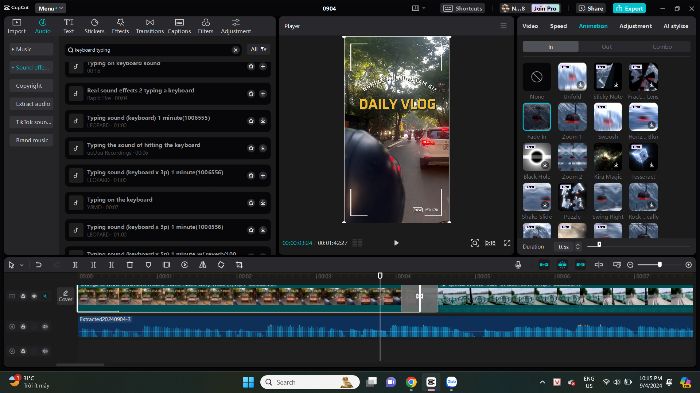This screenshot has height=393, width=700.
Task: Click the Add marker shield icon
Action: click(148, 265)
